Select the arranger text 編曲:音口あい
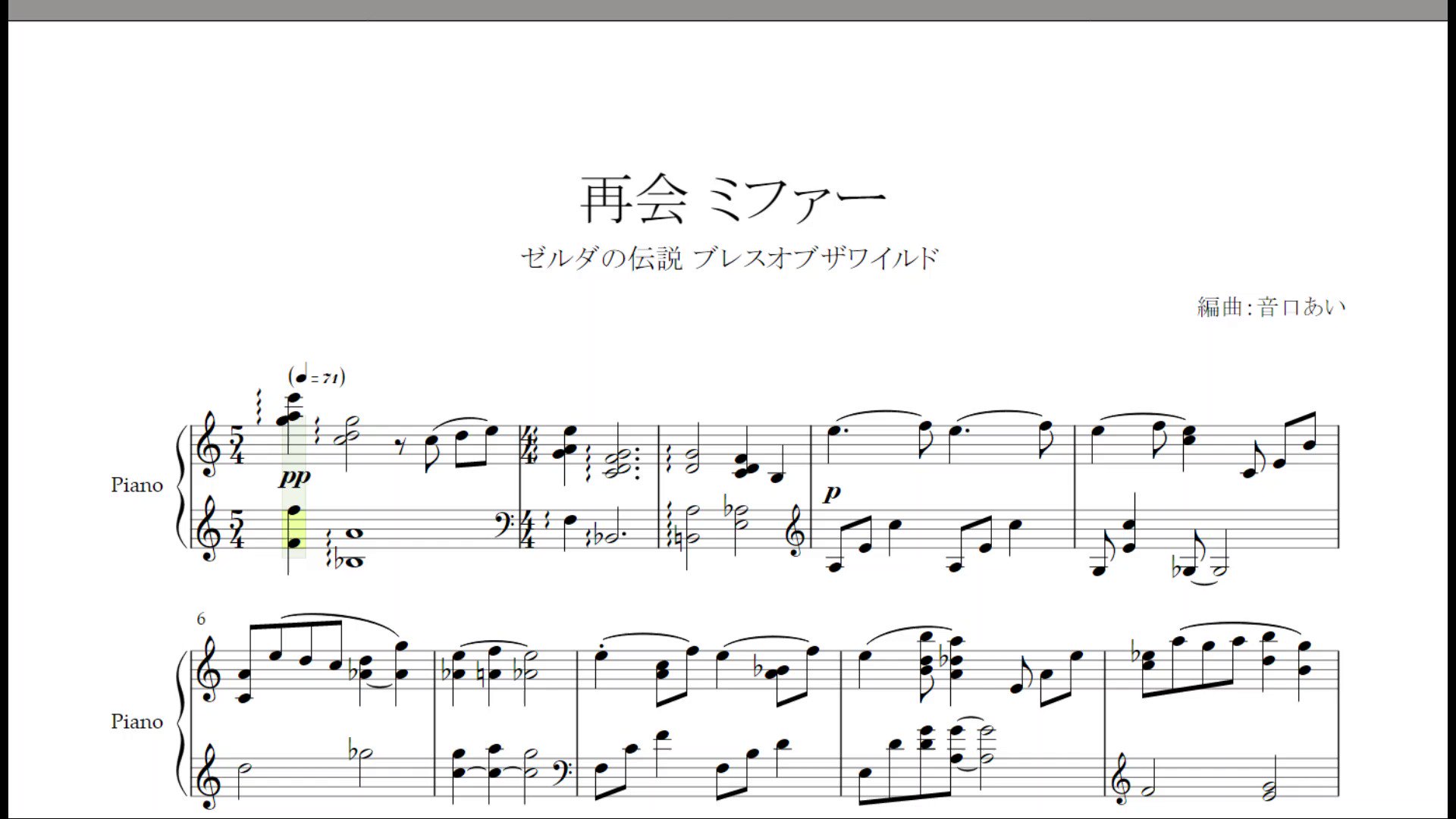The width and height of the screenshot is (1456, 819). (x=1272, y=306)
